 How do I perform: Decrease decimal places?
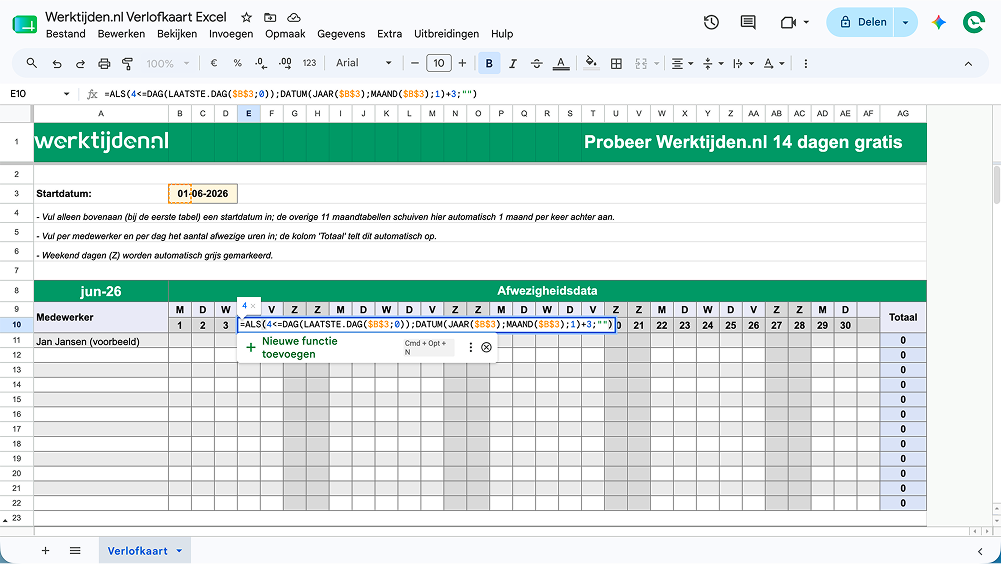(x=261, y=63)
